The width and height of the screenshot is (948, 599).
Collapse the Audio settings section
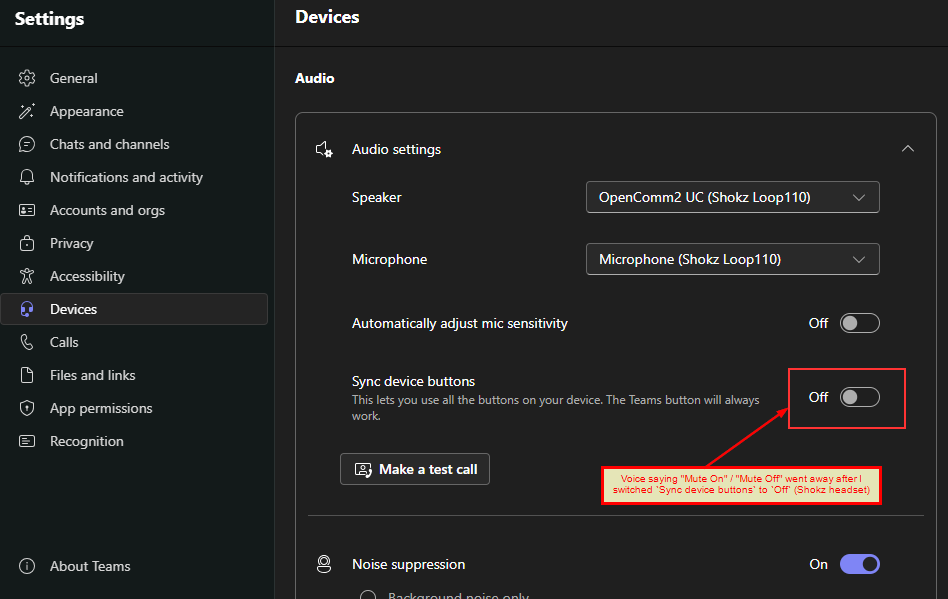[x=907, y=149]
